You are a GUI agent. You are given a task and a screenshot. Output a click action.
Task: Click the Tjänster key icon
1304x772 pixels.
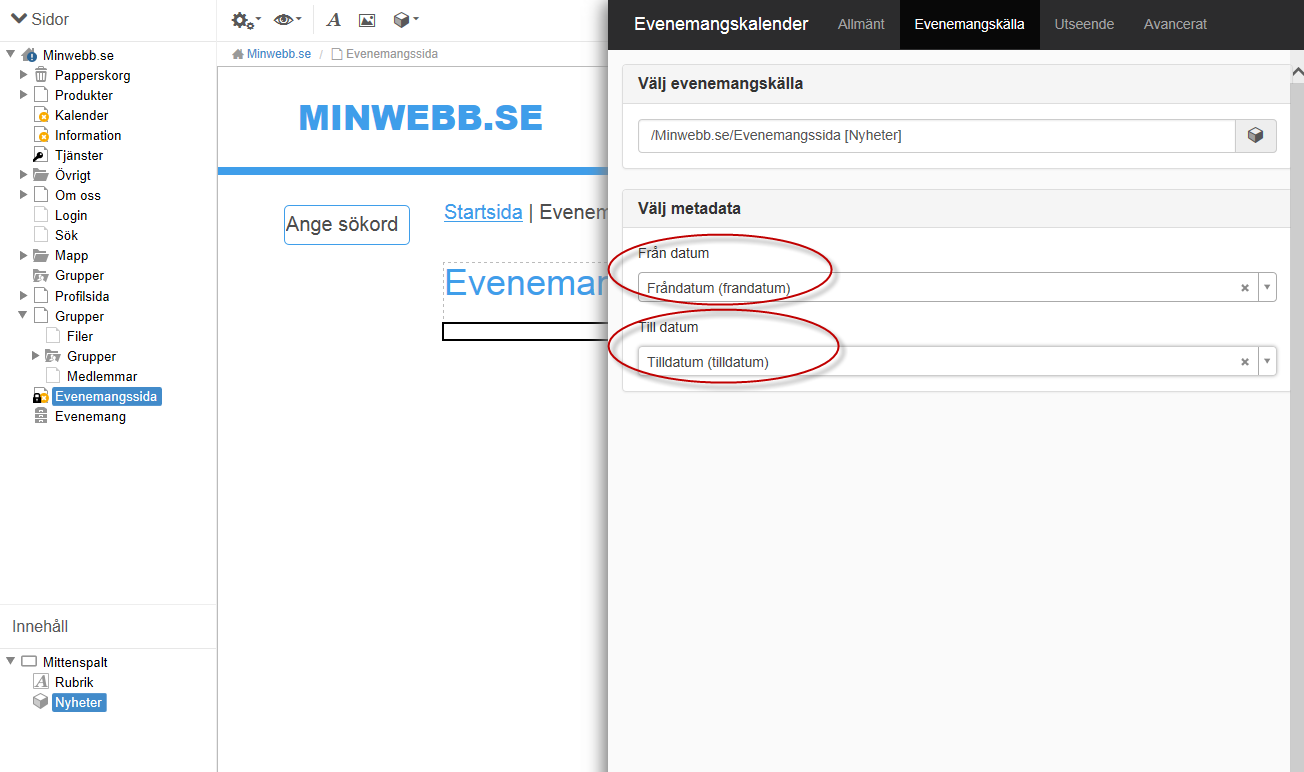(x=41, y=155)
